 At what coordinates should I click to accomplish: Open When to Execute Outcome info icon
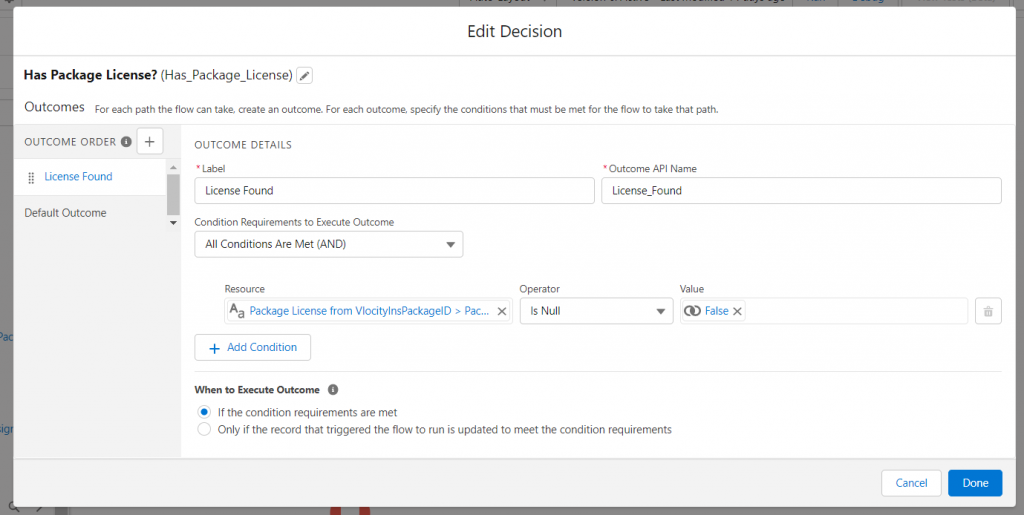coord(332,390)
